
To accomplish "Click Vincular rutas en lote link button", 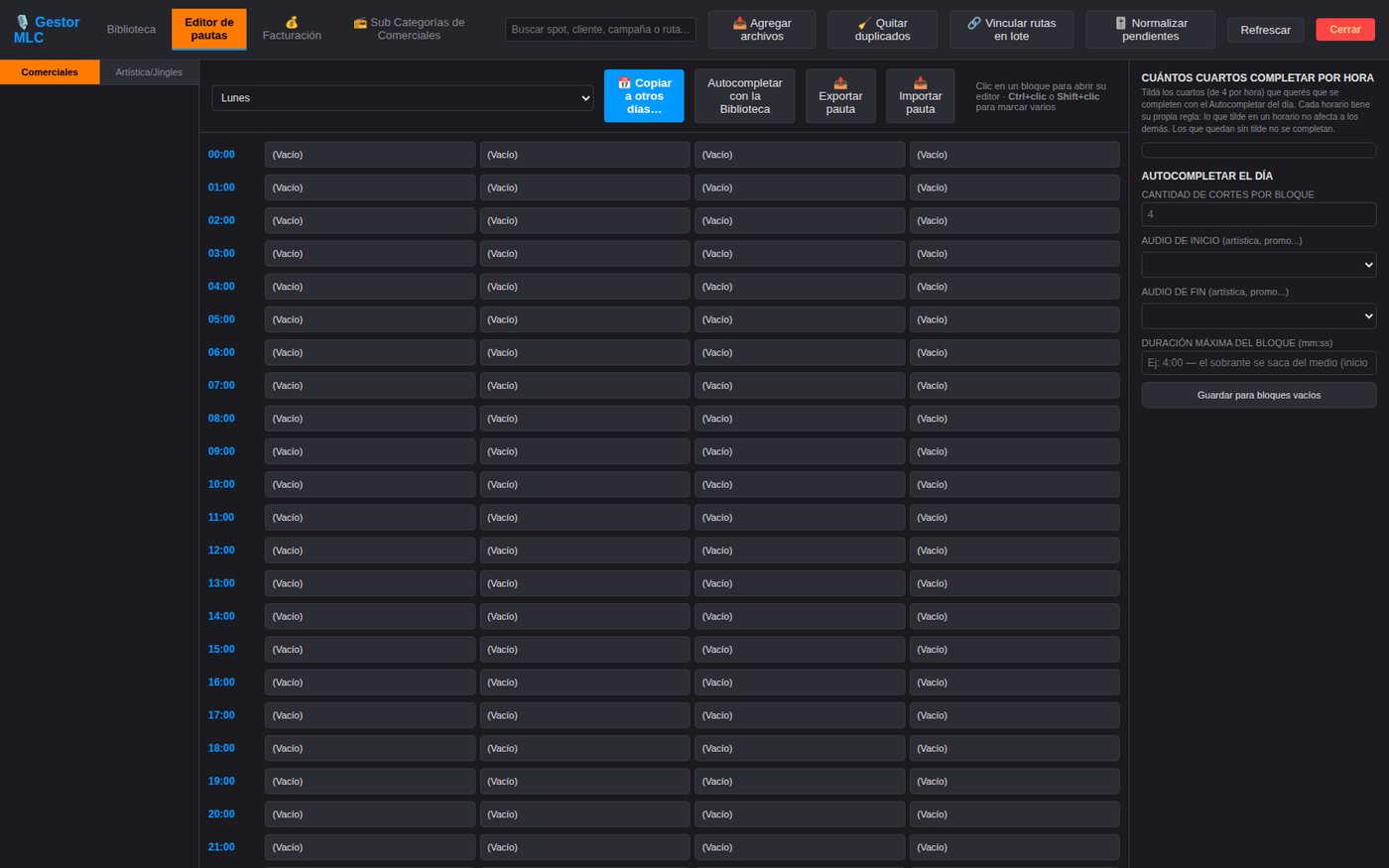I will 1012,30.
